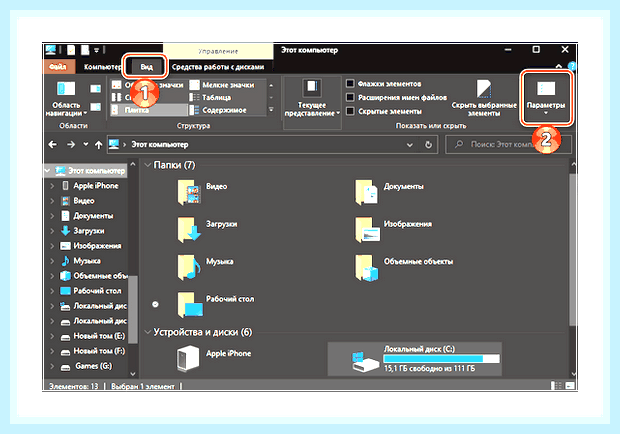Collapse the Папки (7) group
The width and height of the screenshot is (620, 434).
[x=148, y=165]
